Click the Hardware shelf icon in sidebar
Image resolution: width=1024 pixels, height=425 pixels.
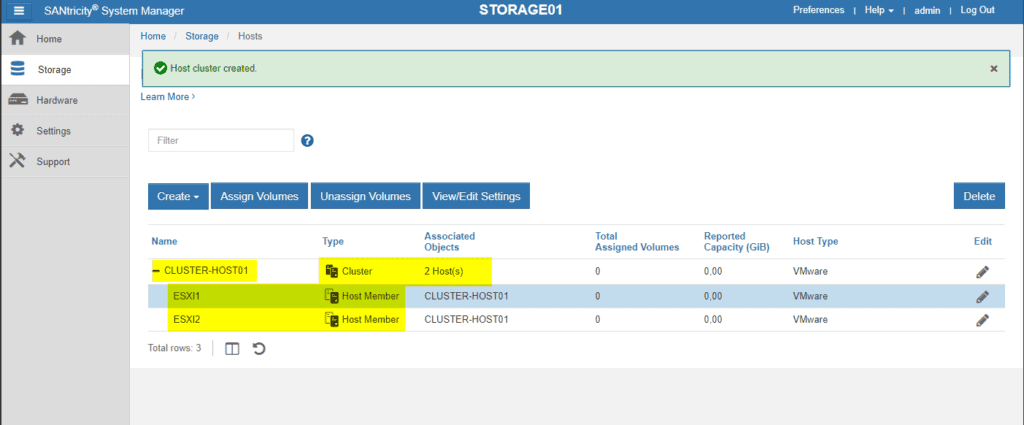(18, 100)
